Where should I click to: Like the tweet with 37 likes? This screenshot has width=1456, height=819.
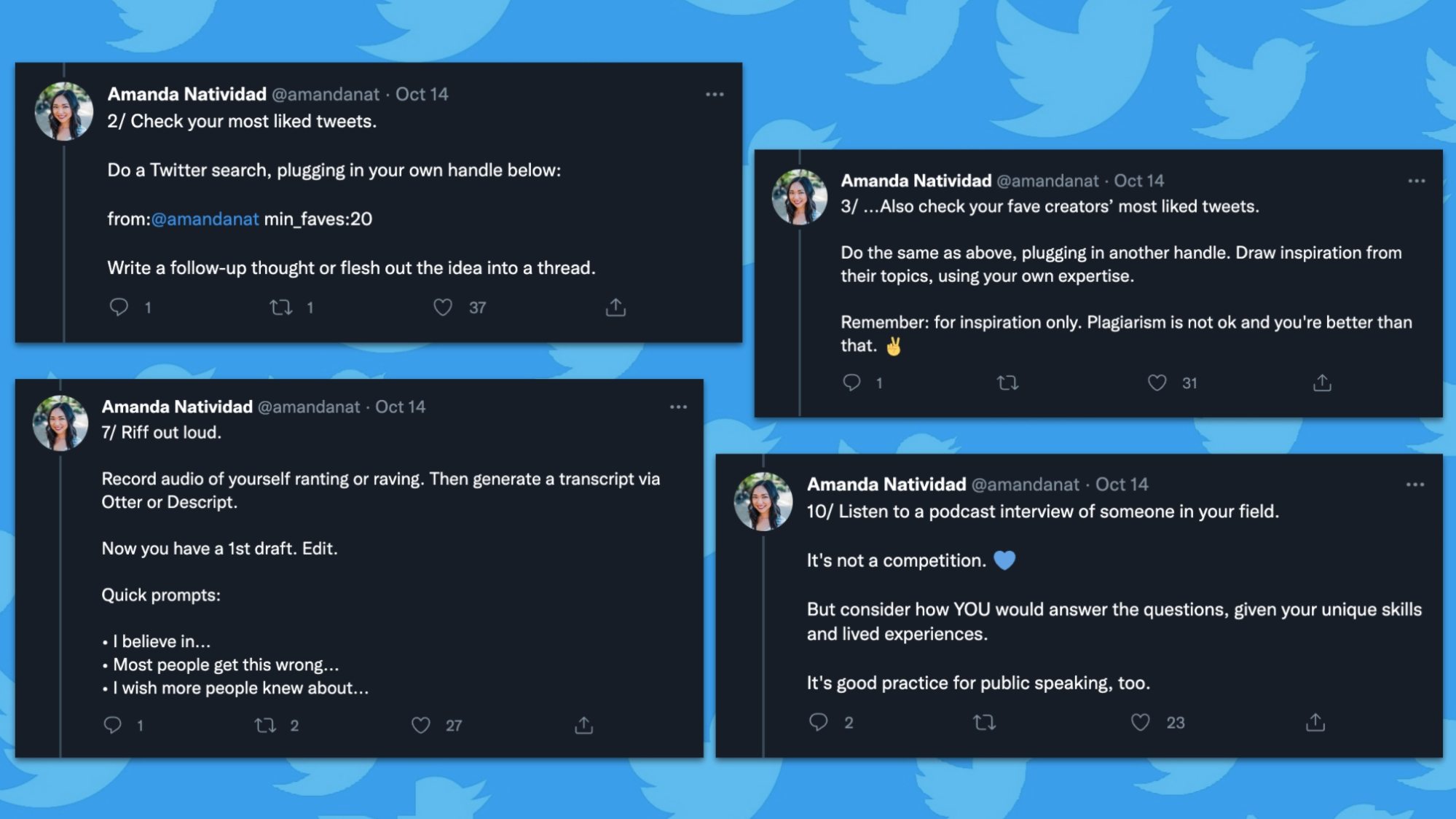(443, 307)
